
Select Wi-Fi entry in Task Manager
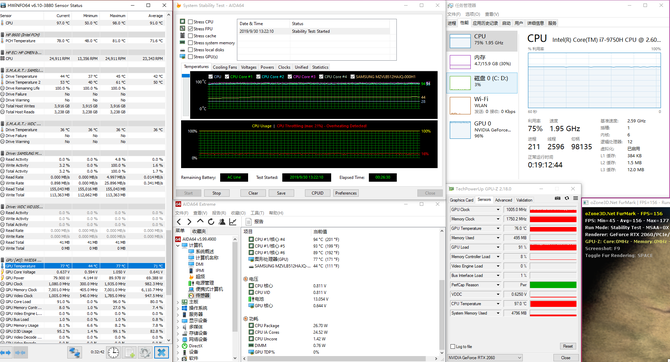482,105
